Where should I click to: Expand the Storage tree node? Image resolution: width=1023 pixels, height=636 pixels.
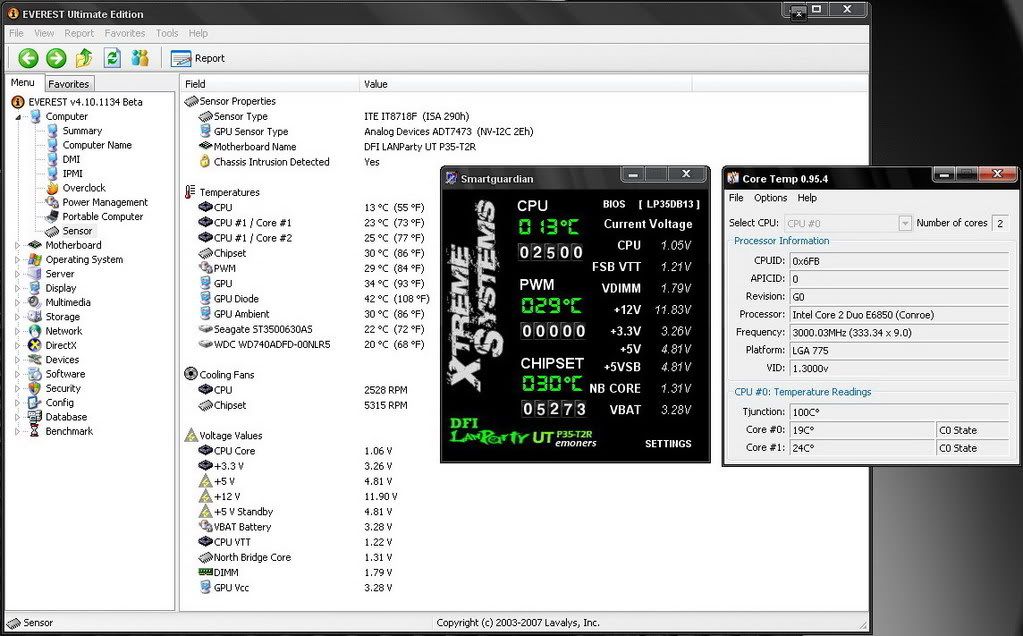(17, 317)
